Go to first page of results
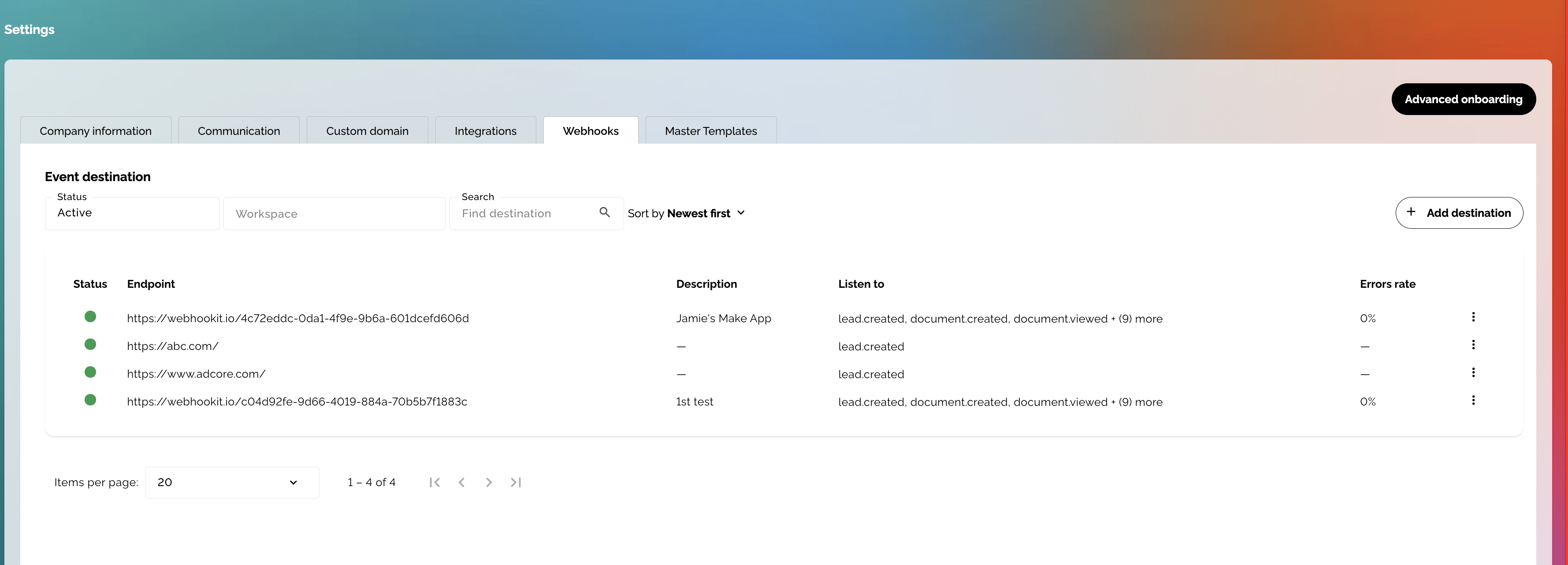Viewport: 1568px width, 565px height. pos(435,482)
